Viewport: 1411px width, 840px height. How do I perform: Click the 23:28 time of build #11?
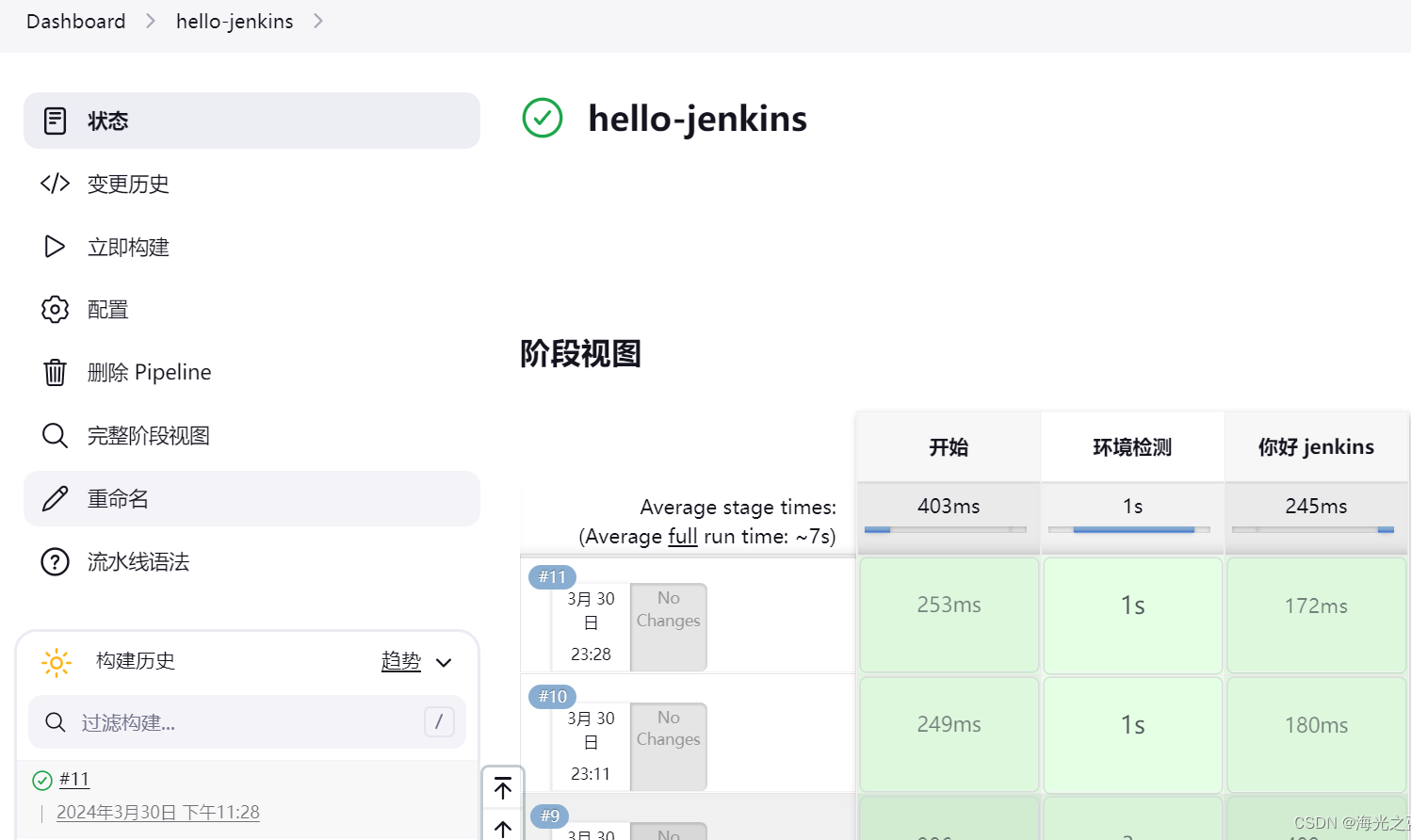(x=591, y=654)
